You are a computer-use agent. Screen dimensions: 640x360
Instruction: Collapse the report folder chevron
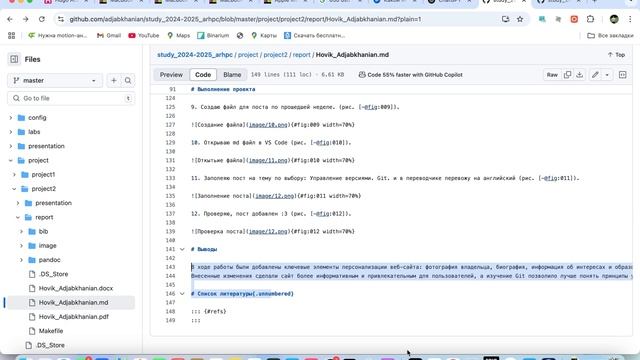(x=18, y=217)
